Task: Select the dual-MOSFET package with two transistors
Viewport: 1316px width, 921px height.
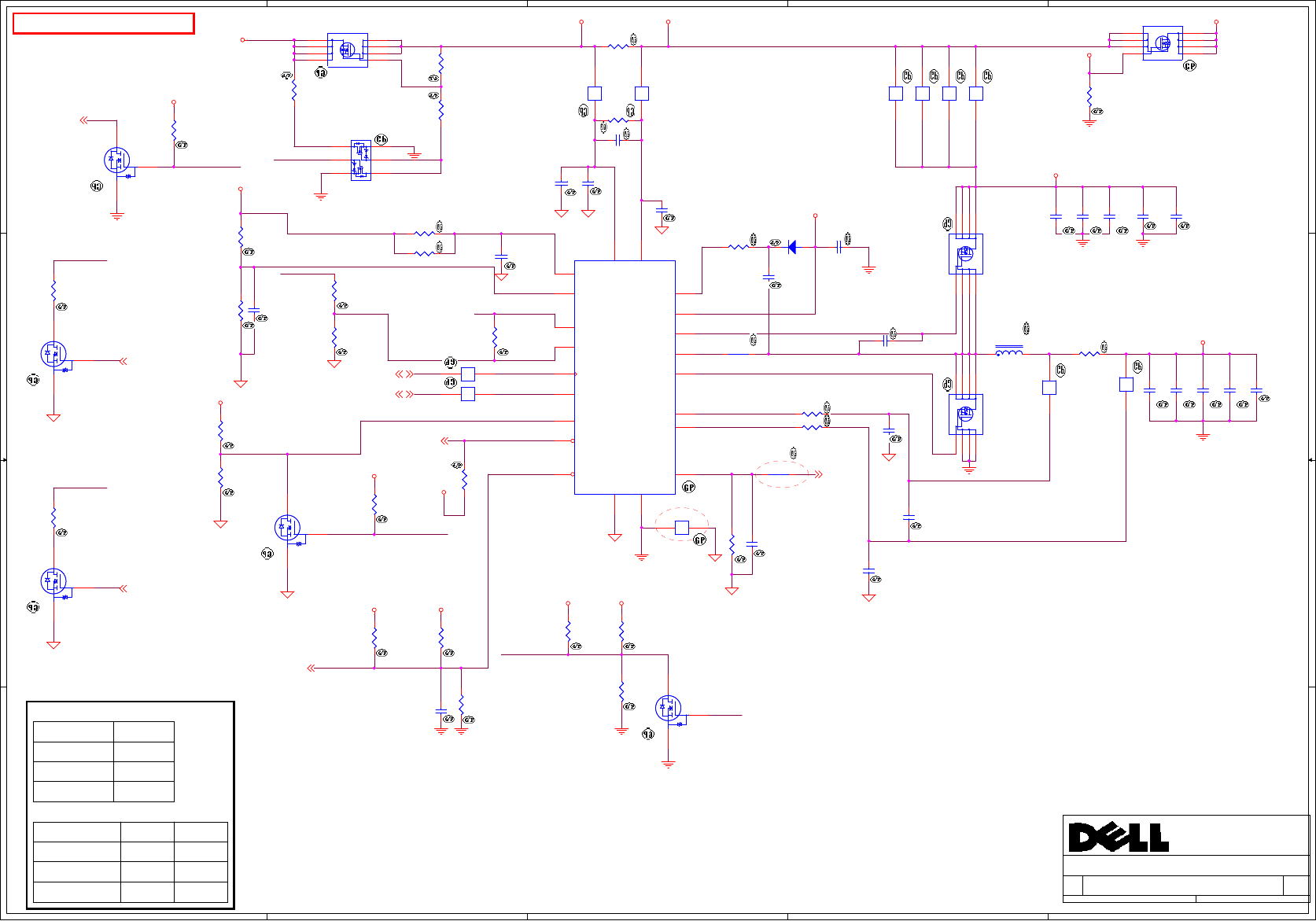Action: click(360, 160)
